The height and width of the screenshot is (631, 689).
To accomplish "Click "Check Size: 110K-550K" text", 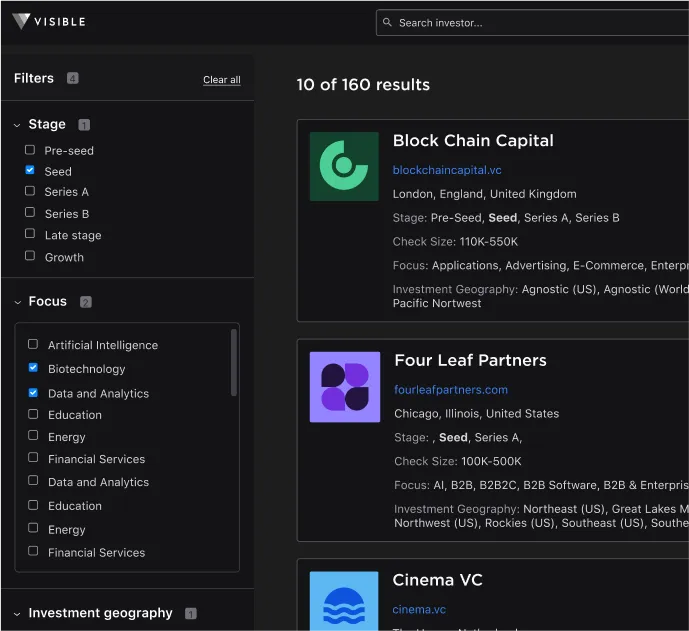I will click(x=455, y=242).
